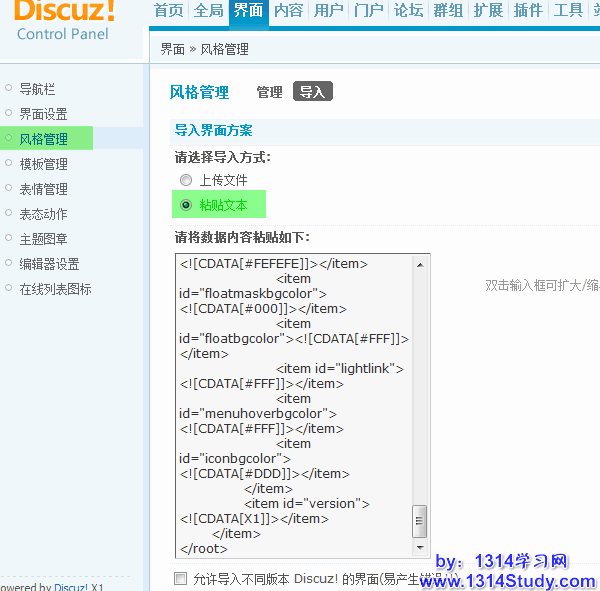Click the Discuz! Control Panel logo
Viewport: 600px width, 591px height.
point(65,20)
